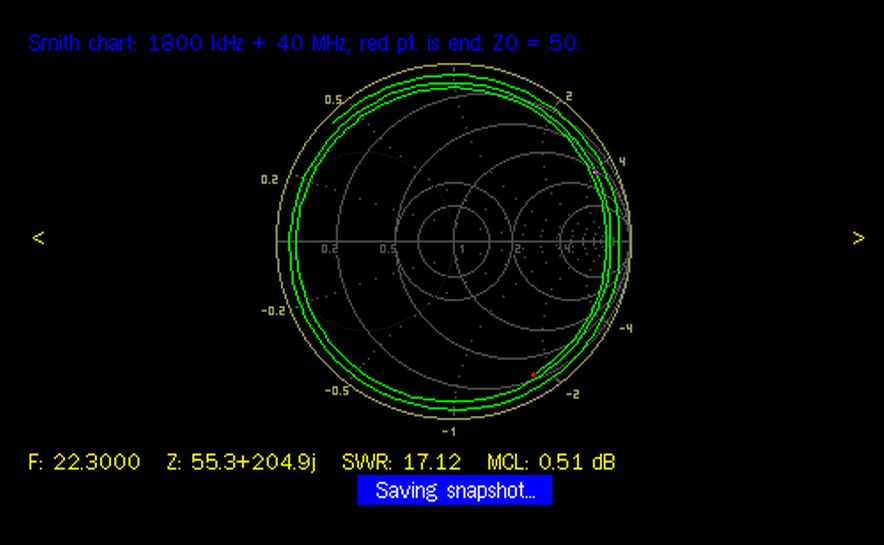Image resolution: width=884 pixels, height=545 pixels.
Task: Click the magenta marker point near the 4 label
Action: 596,172
